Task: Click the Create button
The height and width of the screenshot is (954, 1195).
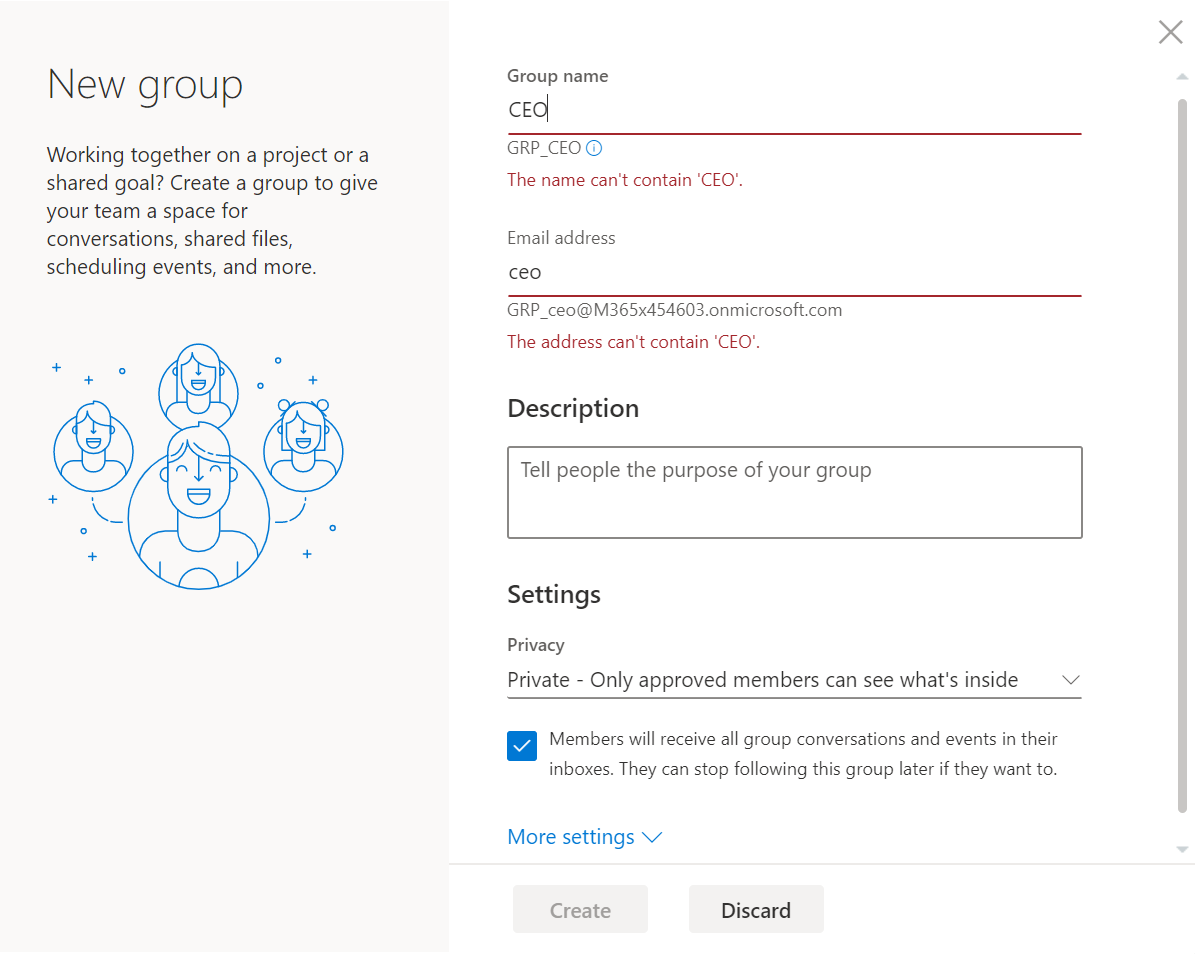Action: (580, 909)
